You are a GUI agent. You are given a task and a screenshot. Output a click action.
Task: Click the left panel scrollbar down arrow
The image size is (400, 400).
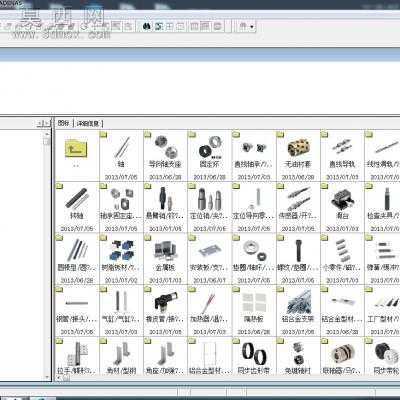(47, 377)
